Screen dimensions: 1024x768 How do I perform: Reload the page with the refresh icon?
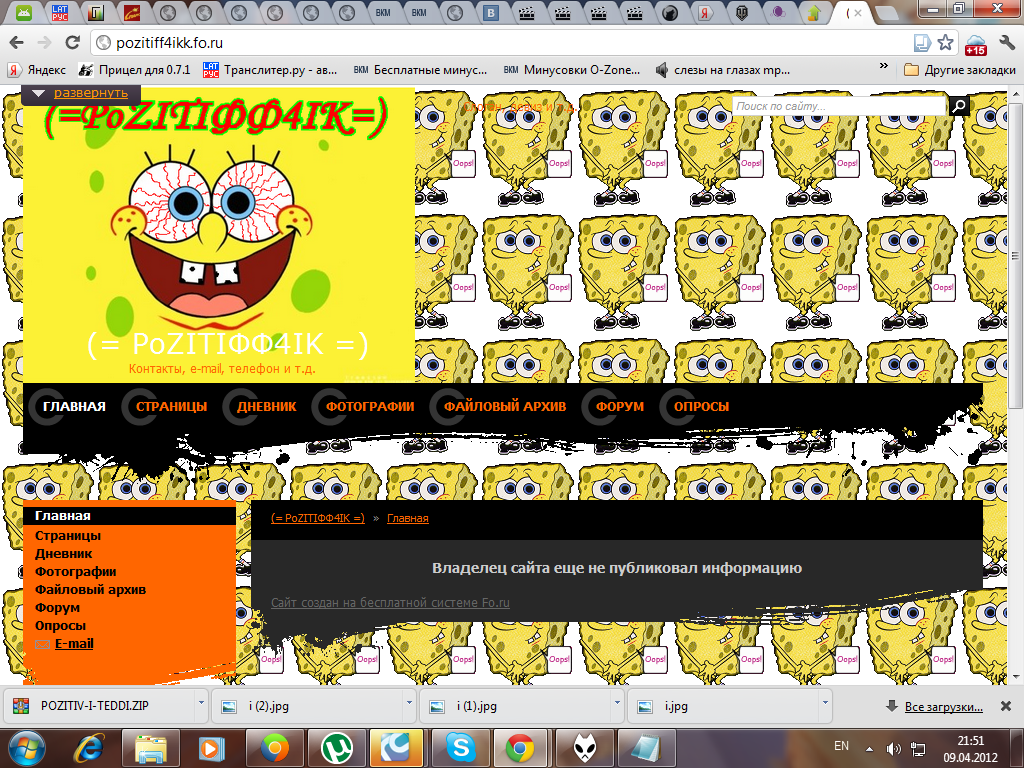(x=72, y=43)
